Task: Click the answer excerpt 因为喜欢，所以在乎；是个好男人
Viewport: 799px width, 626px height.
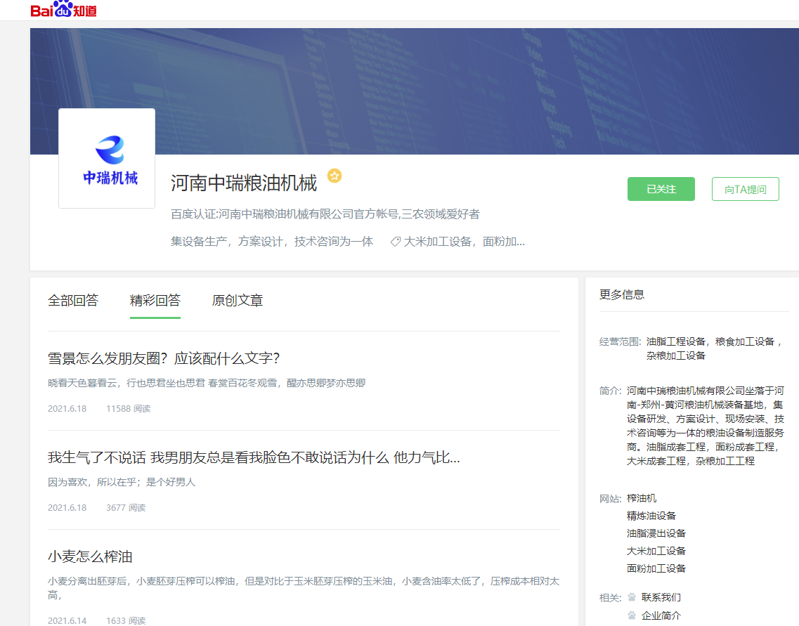Action: tap(121, 482)
